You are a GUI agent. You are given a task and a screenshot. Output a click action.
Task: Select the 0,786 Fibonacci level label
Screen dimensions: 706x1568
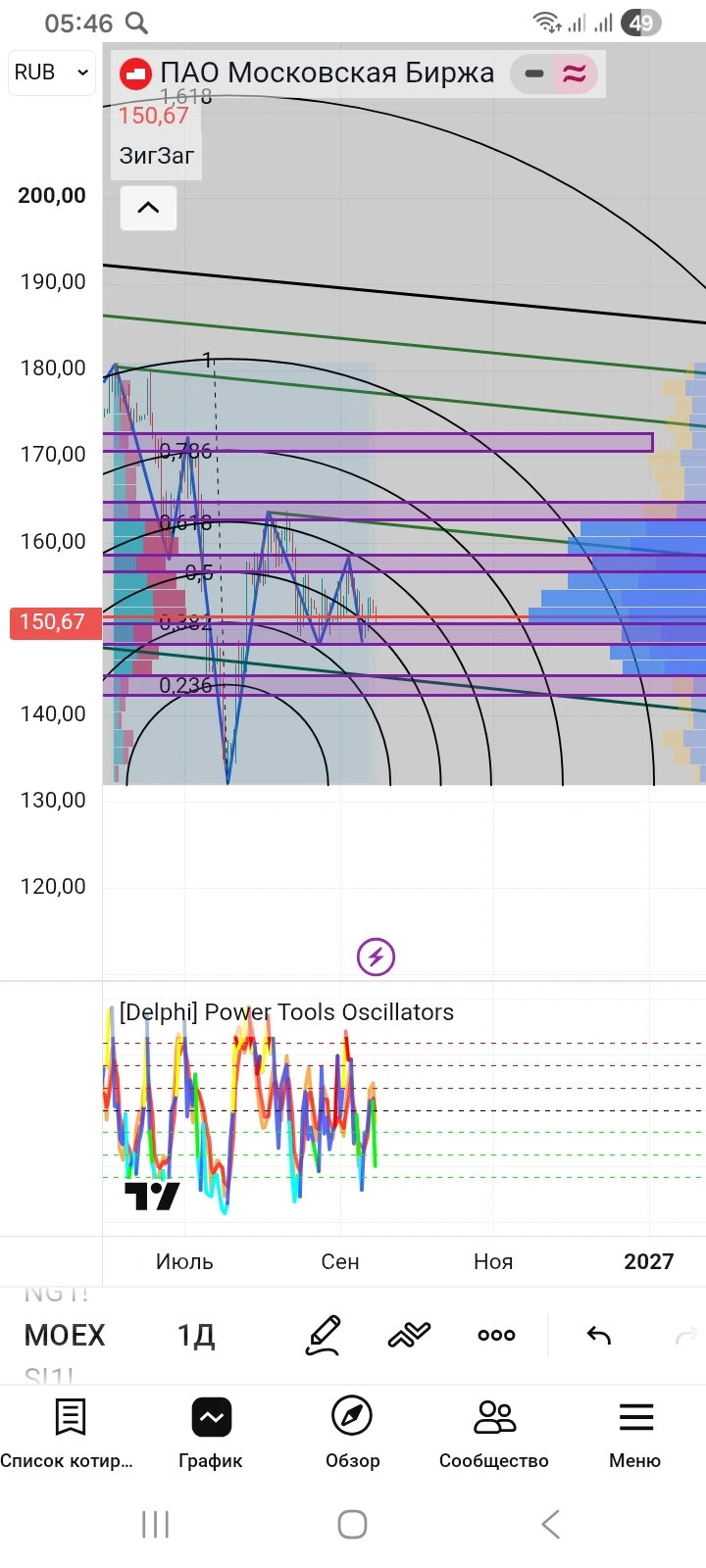185,451
